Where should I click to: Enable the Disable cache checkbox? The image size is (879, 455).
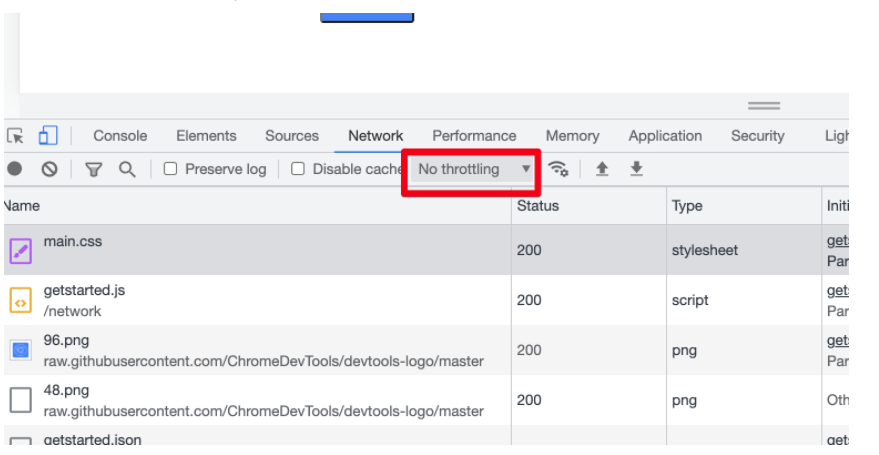298,169
